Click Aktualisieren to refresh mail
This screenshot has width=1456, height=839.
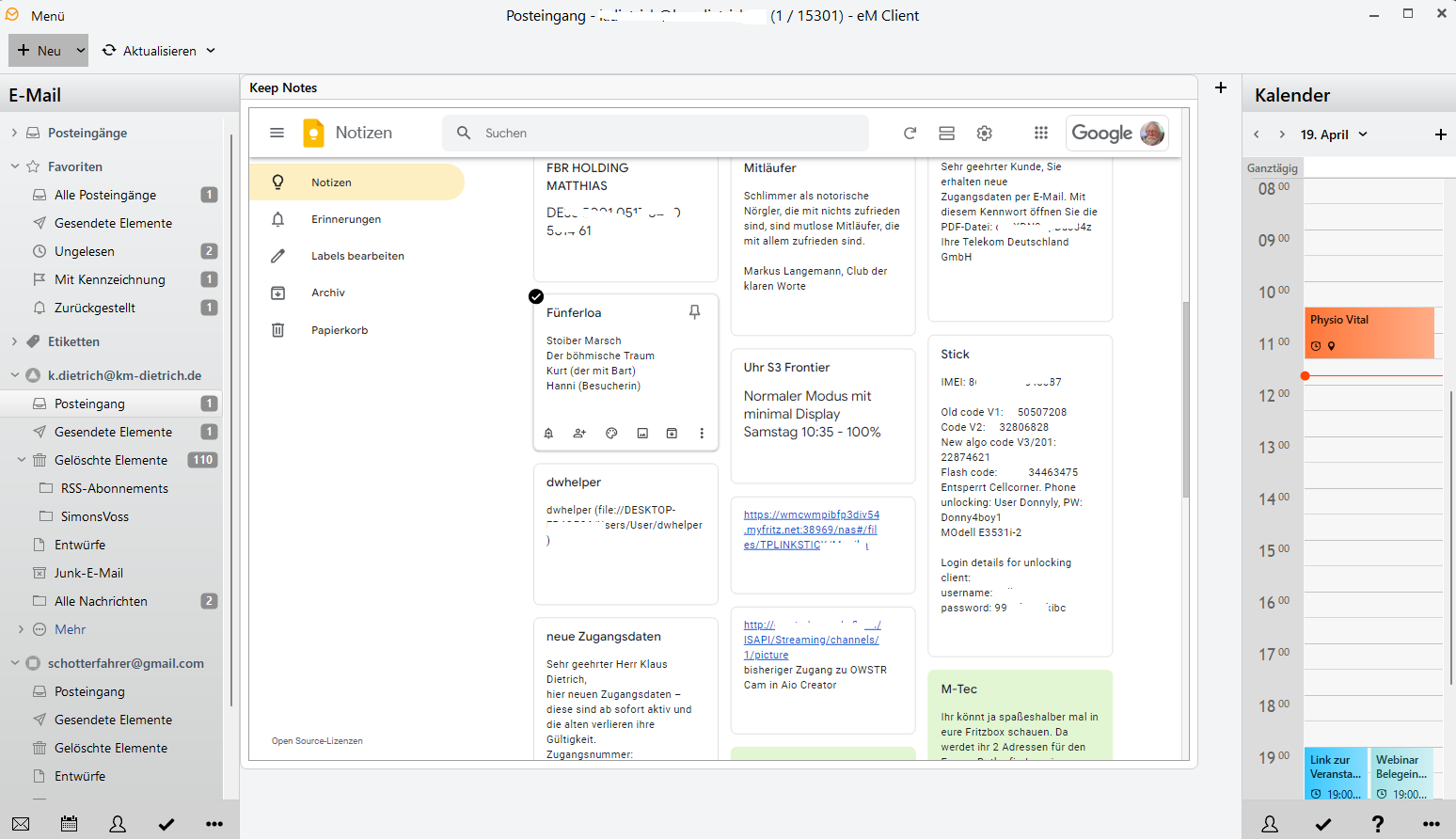click(150, 51)
